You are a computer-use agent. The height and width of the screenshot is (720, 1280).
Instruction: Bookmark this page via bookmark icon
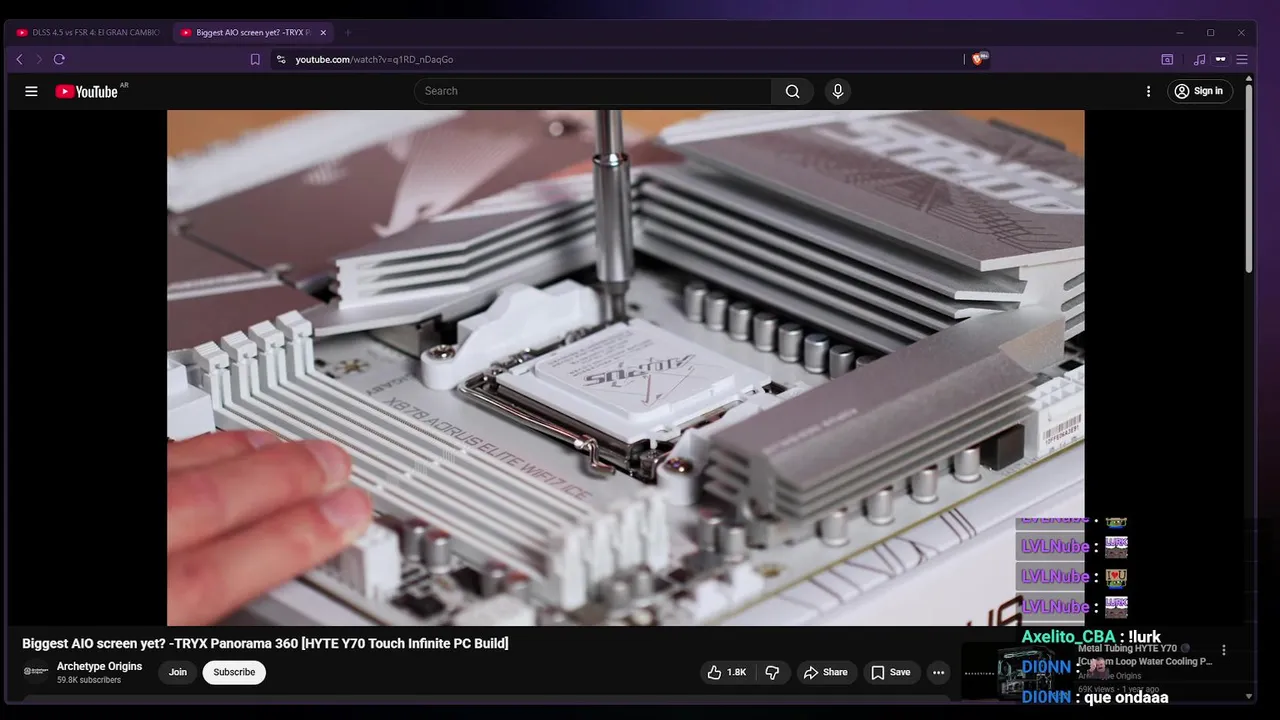click(255, 59)
